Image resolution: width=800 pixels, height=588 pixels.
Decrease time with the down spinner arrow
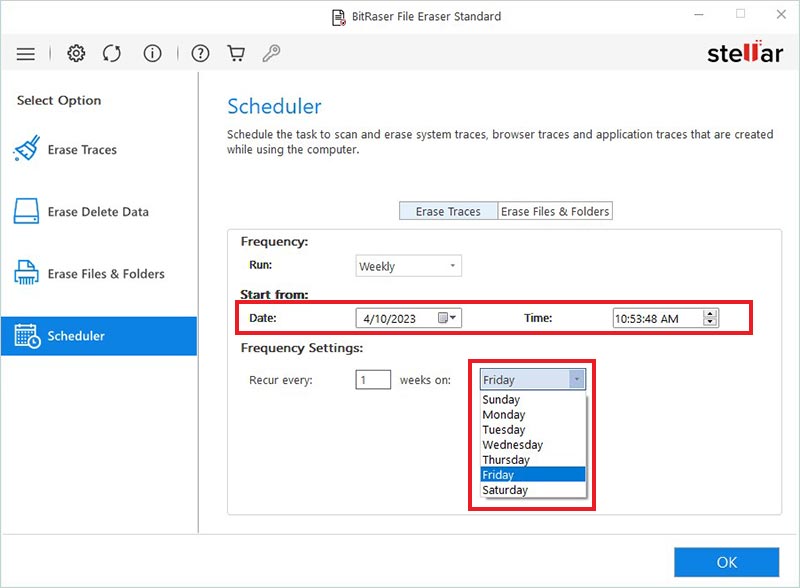point(710,322)
